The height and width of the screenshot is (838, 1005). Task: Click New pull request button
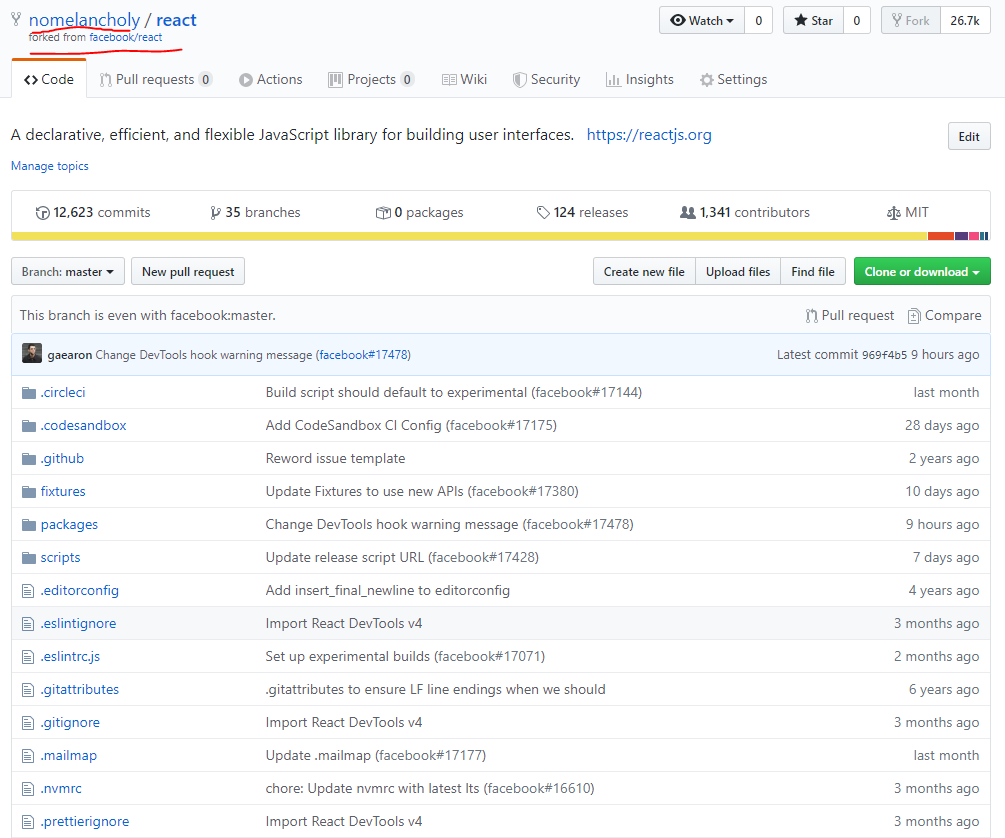tap(188, 272)
